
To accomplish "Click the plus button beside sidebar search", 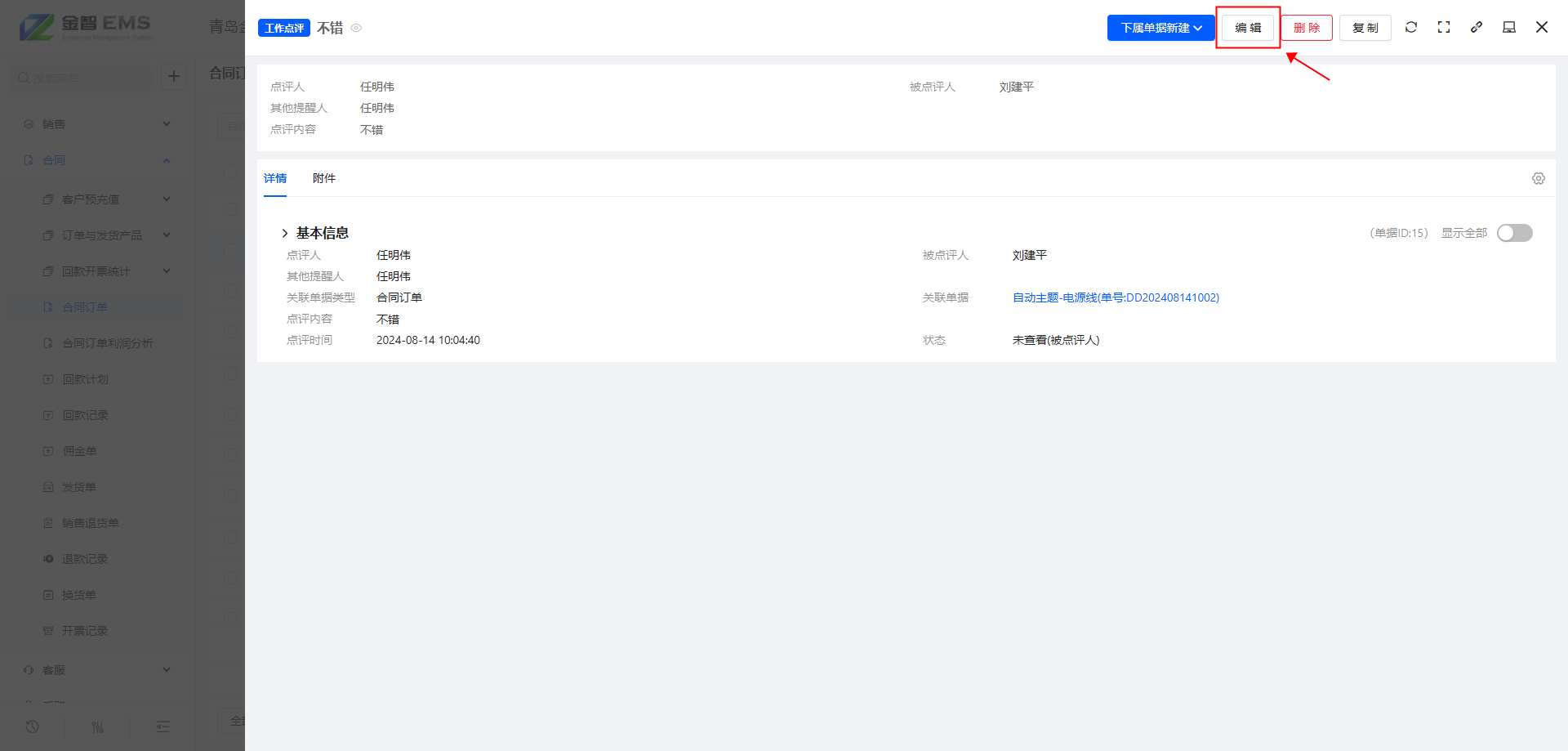I will click(x=173, y=77).
